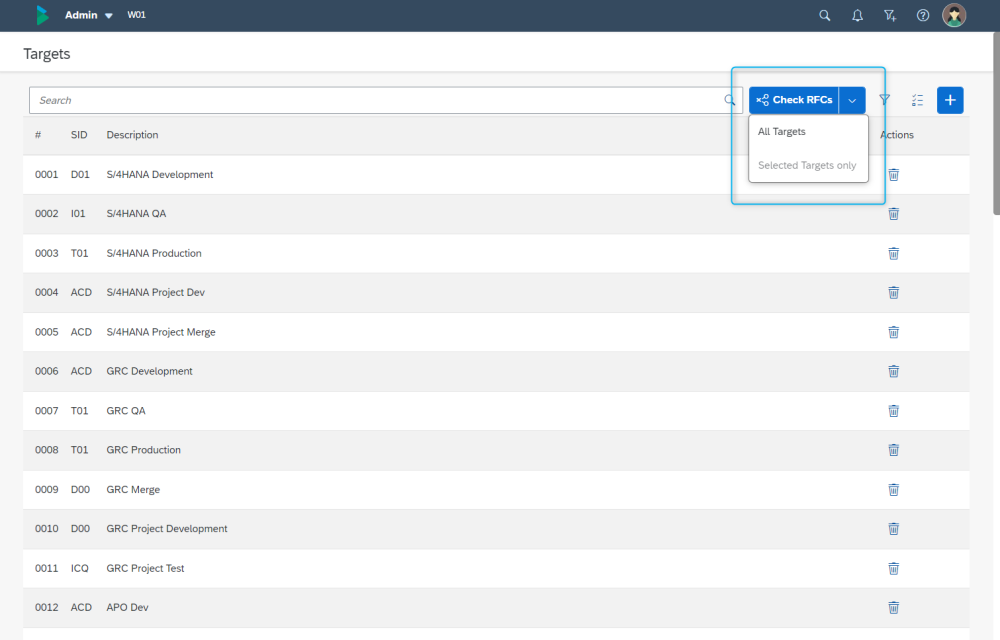Enable the multi-select list icon

(917, 100)
